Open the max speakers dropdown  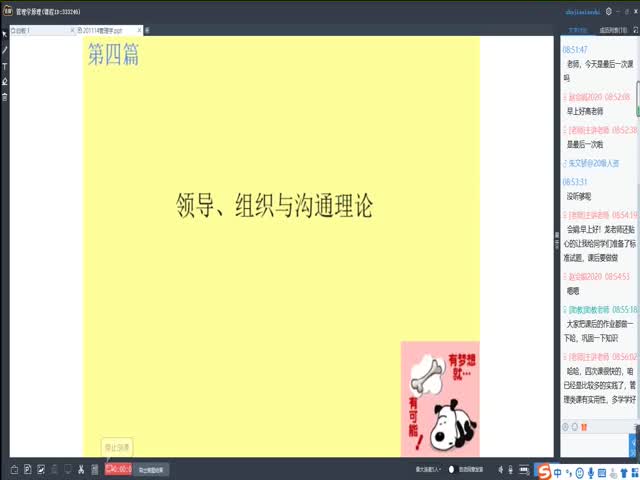428,470
